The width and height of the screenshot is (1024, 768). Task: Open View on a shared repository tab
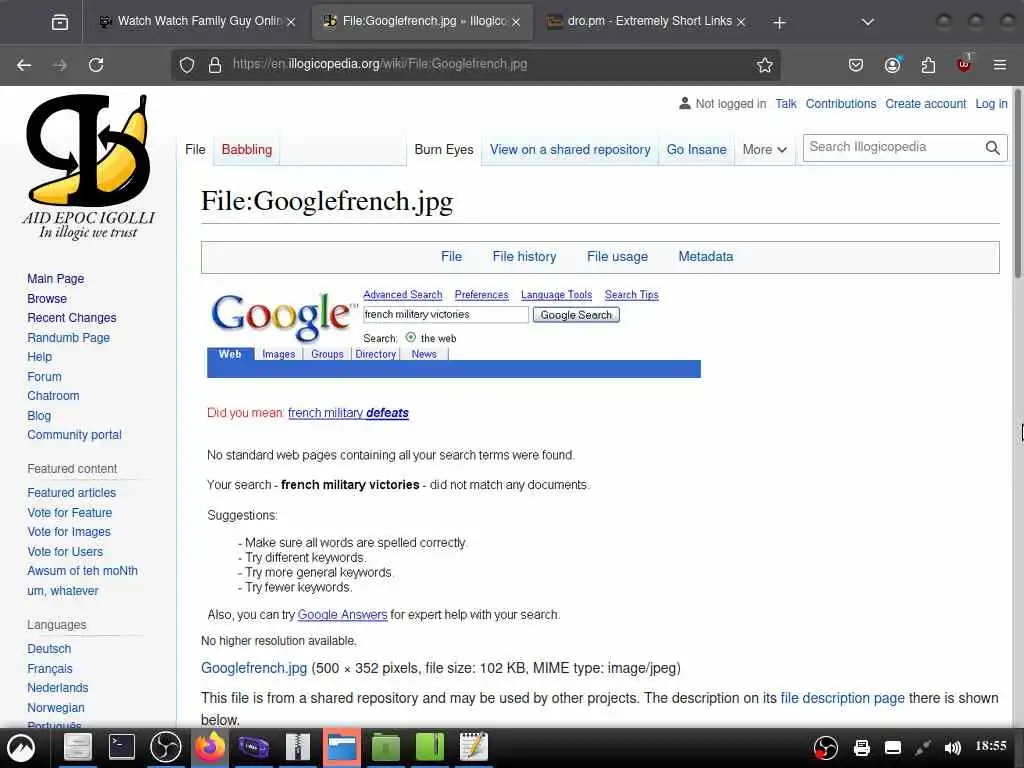click(x=570, y=150)
